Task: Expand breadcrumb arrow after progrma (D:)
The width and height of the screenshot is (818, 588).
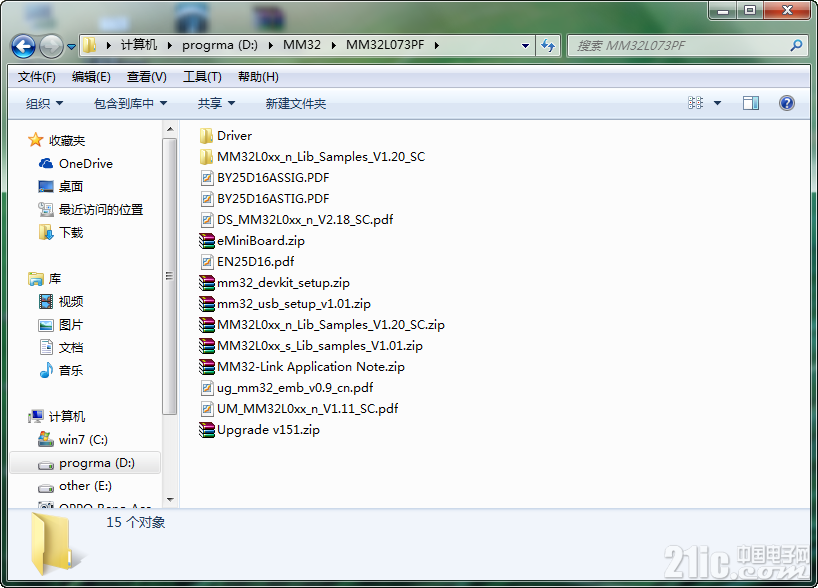Action: click(x=271, y=45)
